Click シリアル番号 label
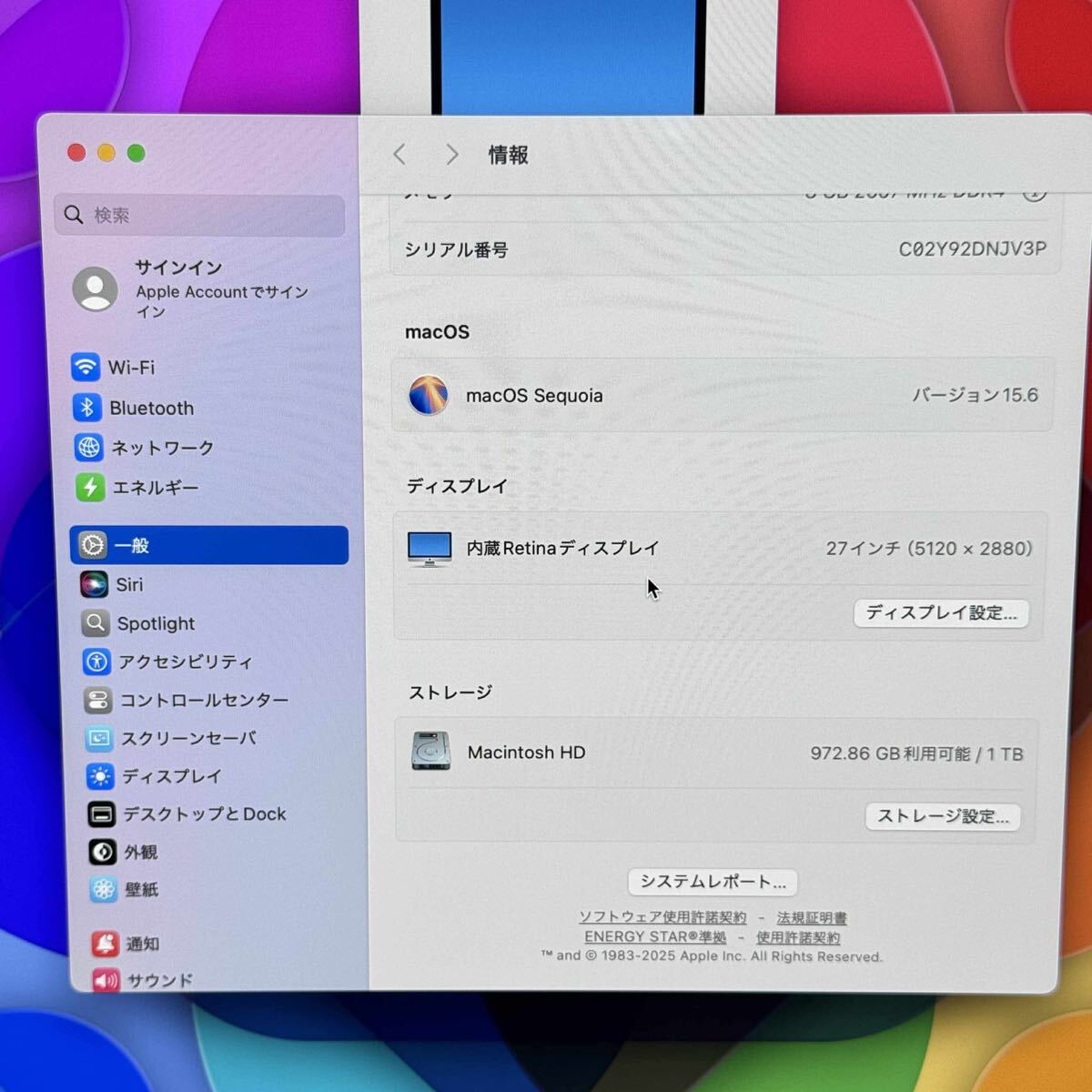1092x1092 pixels. tap(456, 249)
